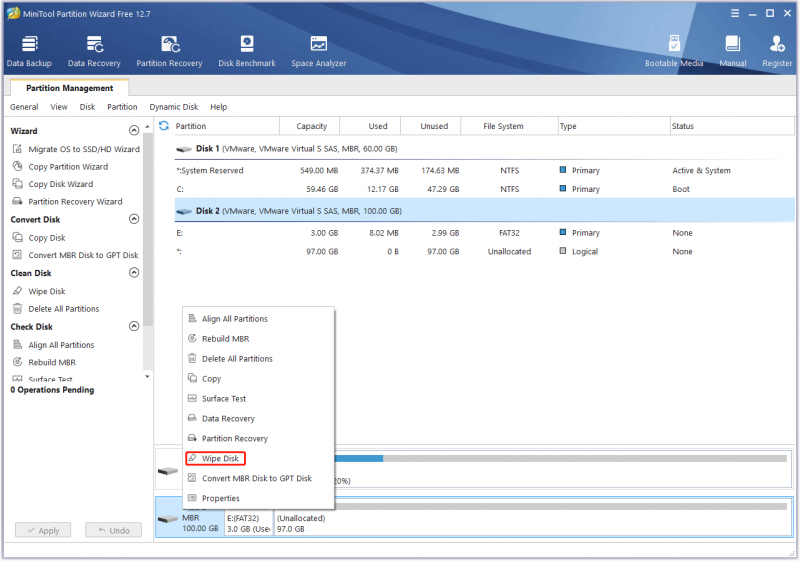The width and height of the screenshot is (800, 561).
Task: Create Bootable Media
Action: [x=674, y=52]
